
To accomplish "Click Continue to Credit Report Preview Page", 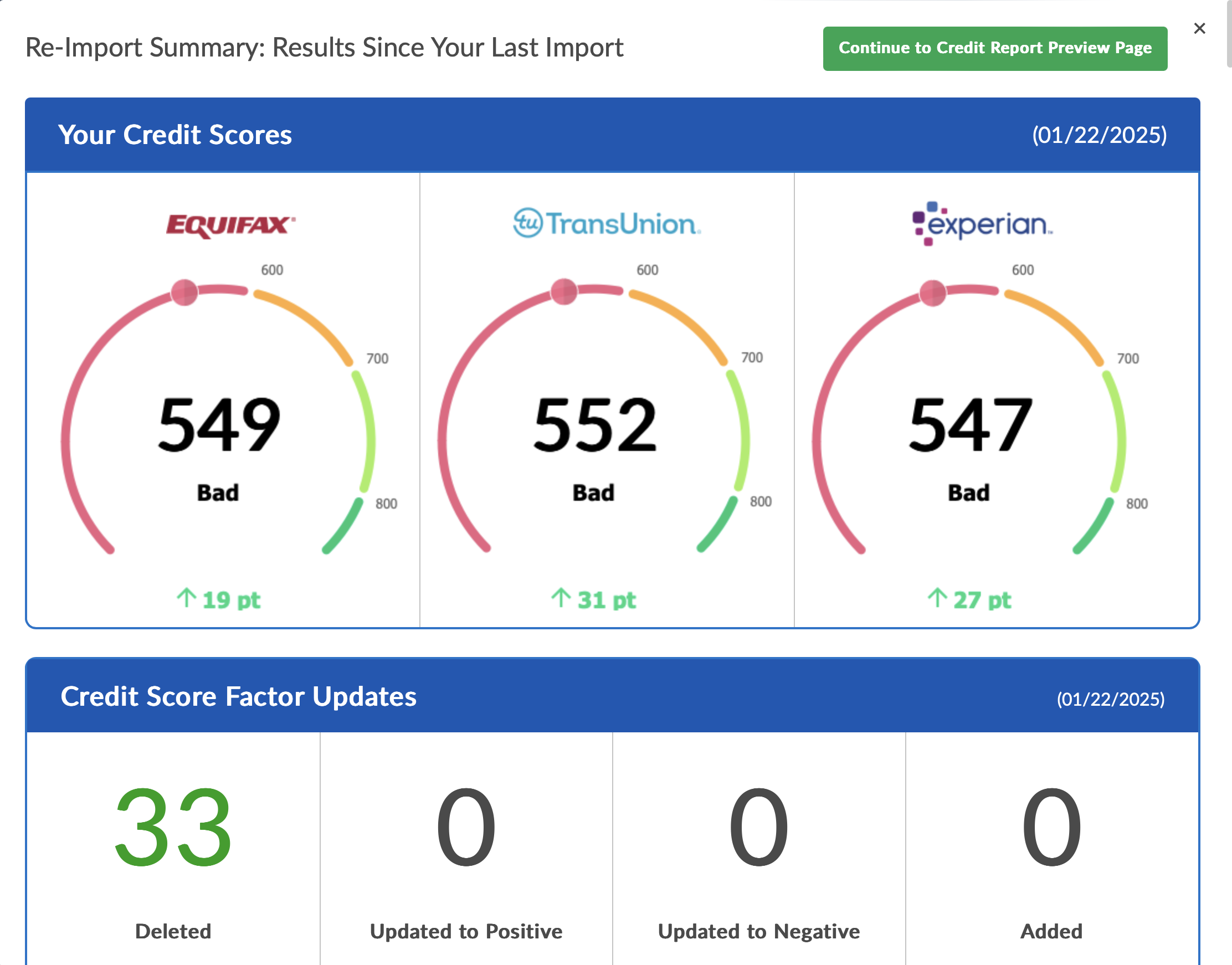I will (994, 49).
